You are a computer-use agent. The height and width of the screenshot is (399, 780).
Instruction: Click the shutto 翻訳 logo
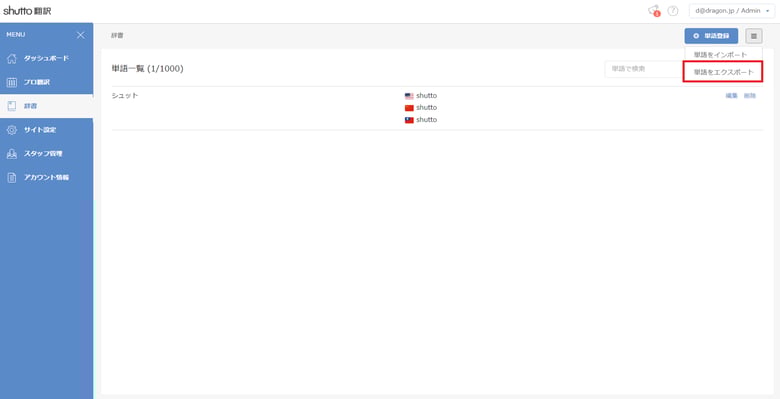[x=27, y=11]
